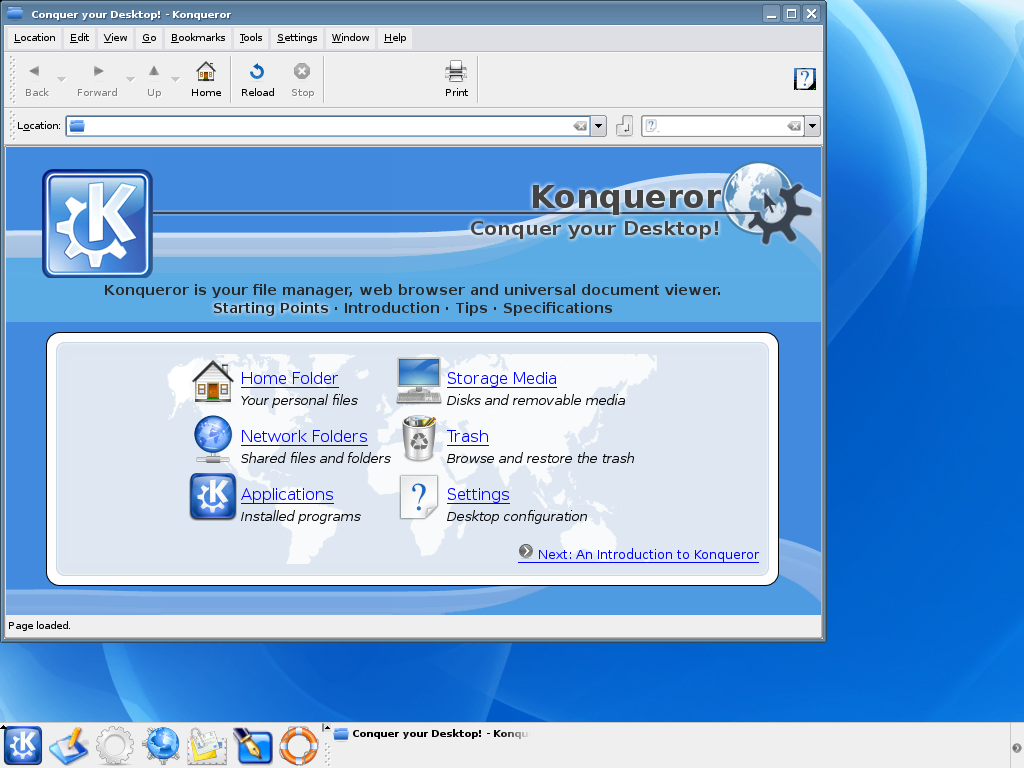The width and height of the screenshot is (1024, 768).
Task: Go to the Introduction section link
Action: (x=392, y=308)
